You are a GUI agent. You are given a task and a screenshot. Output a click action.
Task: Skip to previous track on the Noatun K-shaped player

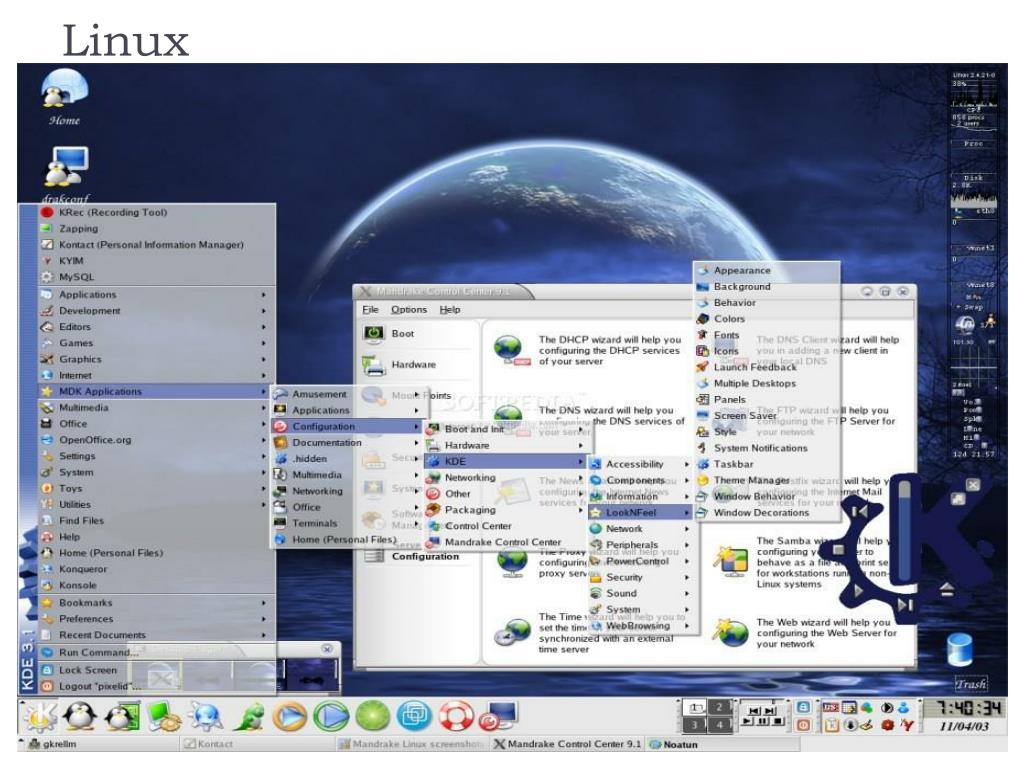pos(861,511)
